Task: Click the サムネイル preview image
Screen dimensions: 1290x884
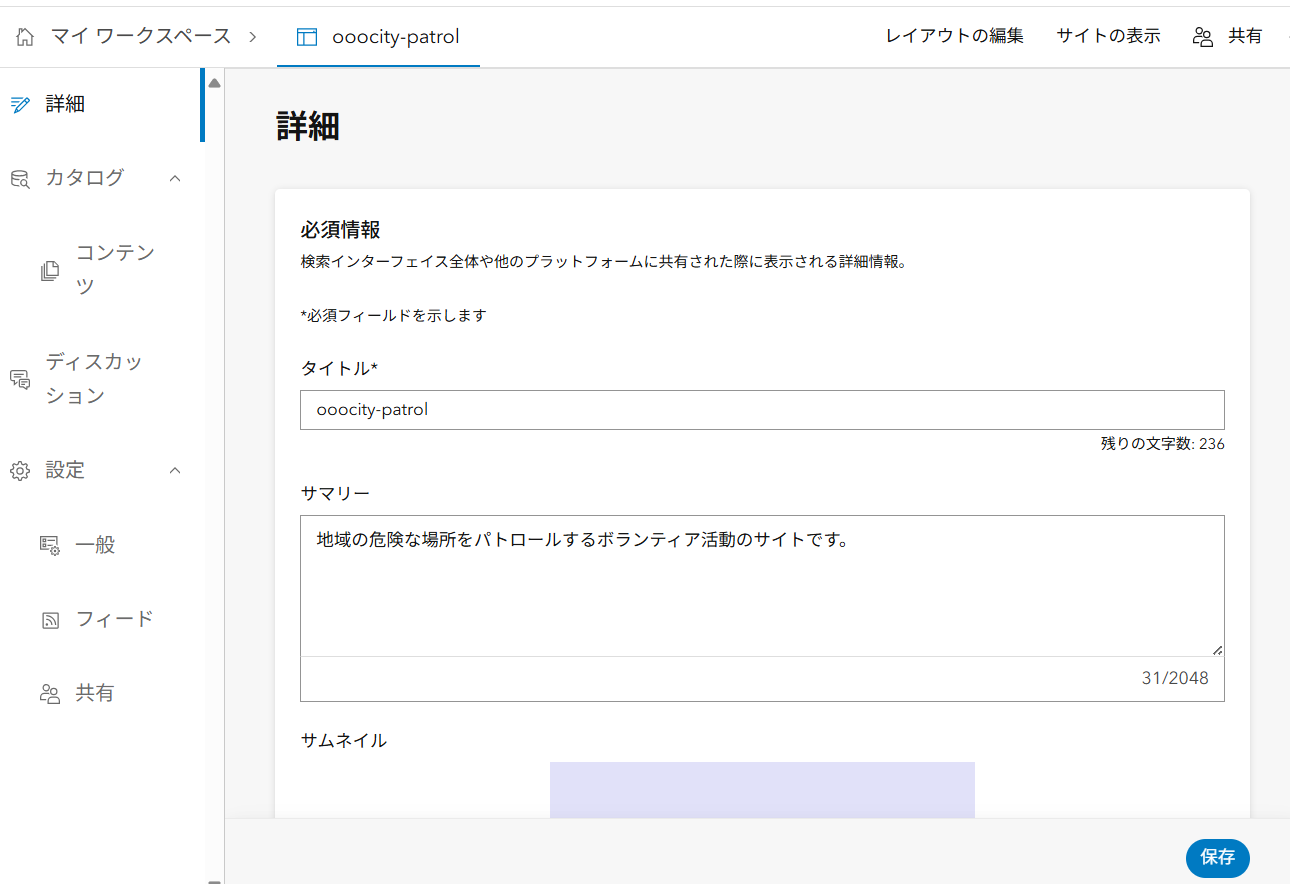Action: click(x=762, y=790)
